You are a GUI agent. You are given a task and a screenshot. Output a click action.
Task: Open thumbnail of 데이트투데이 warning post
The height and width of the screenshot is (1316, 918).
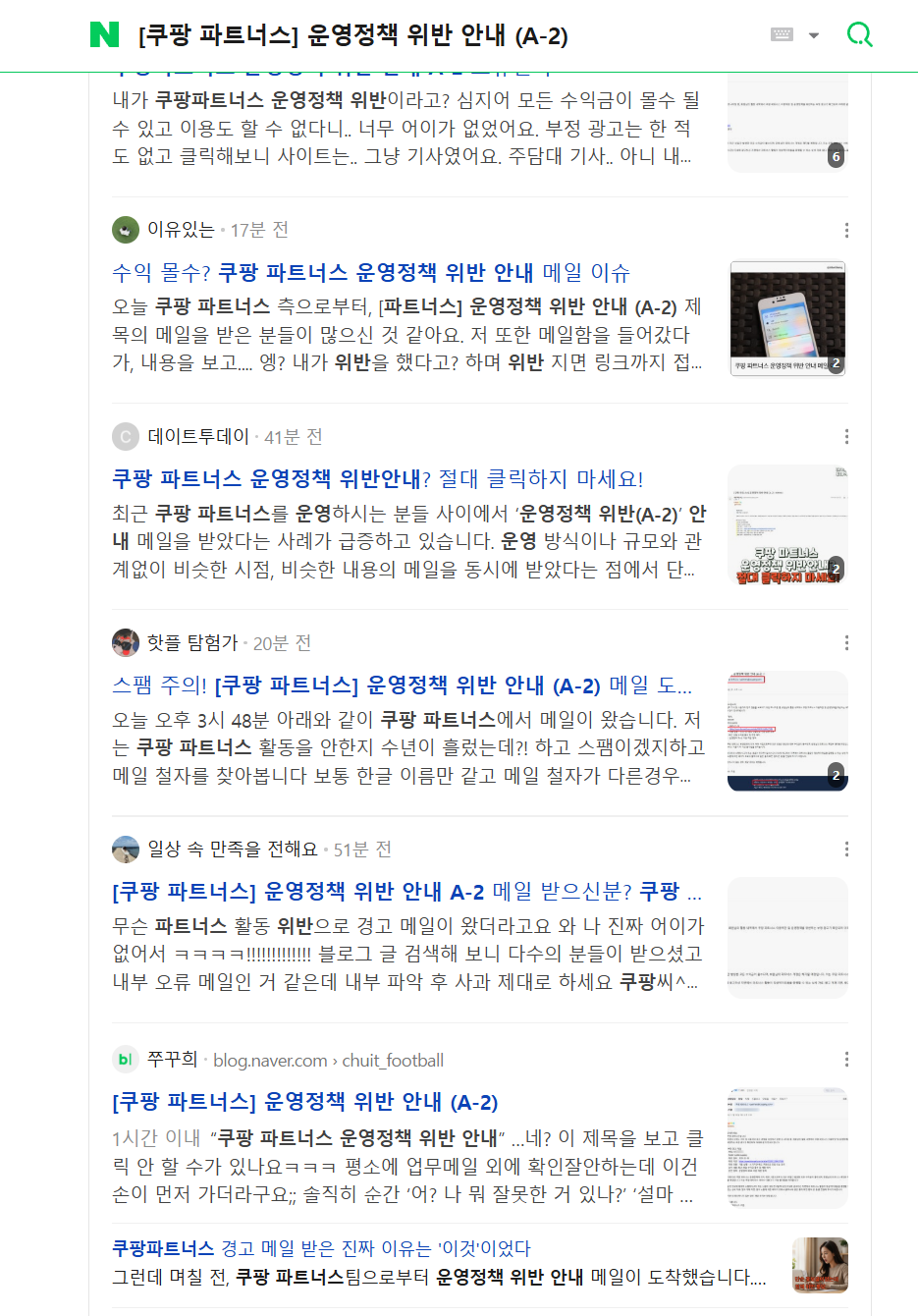[x=787, y=524]
